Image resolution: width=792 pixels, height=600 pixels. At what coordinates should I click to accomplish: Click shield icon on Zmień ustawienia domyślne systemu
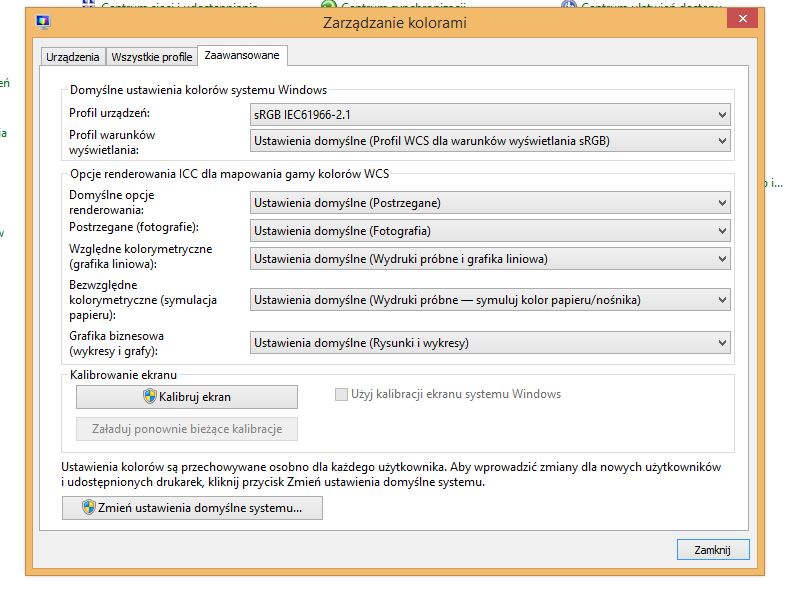tap(89, 508)
